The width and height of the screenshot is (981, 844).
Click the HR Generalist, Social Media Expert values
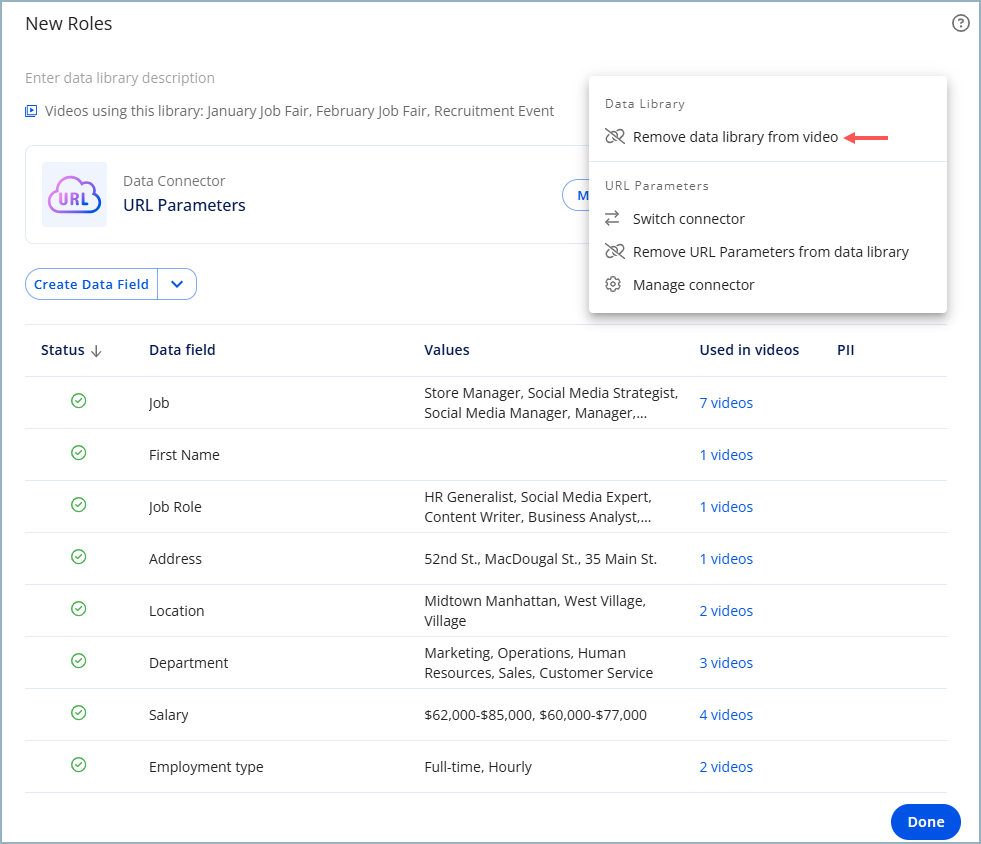[x=538, y=507]
